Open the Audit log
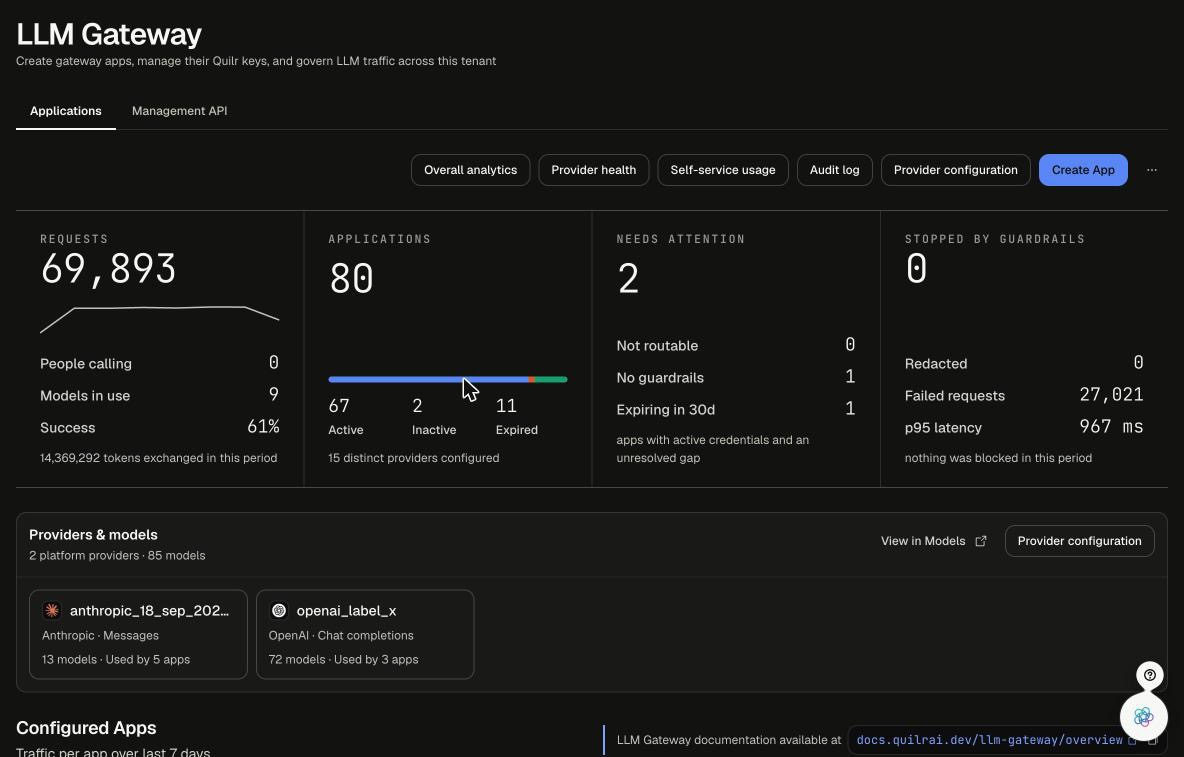The width and height of the screenshot is (1184, 757). 834,170
